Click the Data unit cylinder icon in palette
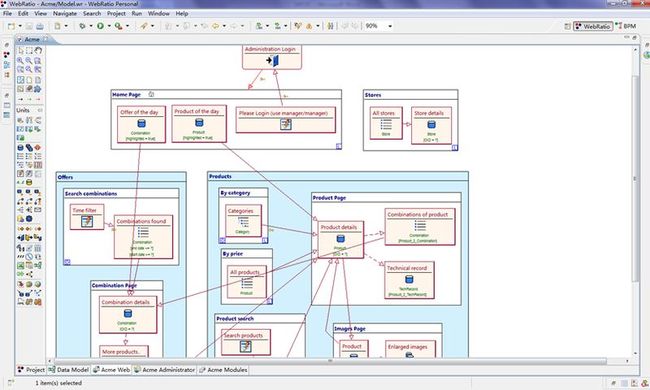Screen dimensions: 650x390 (20, 148)
